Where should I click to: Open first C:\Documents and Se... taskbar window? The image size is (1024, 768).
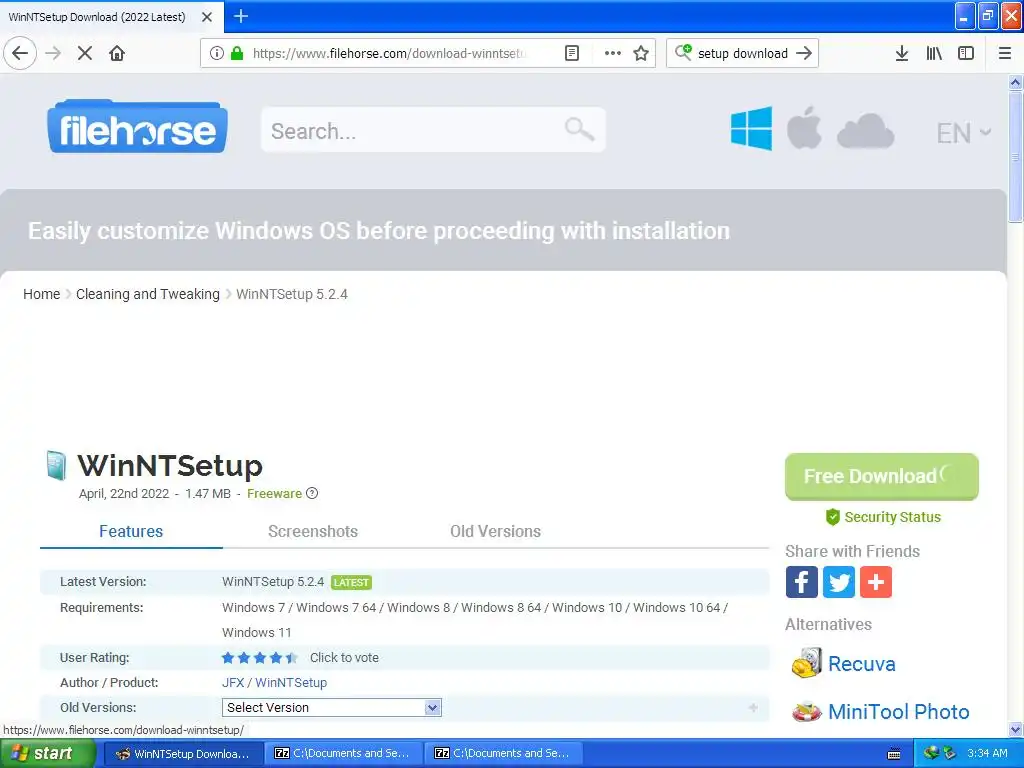pos(344,754)
